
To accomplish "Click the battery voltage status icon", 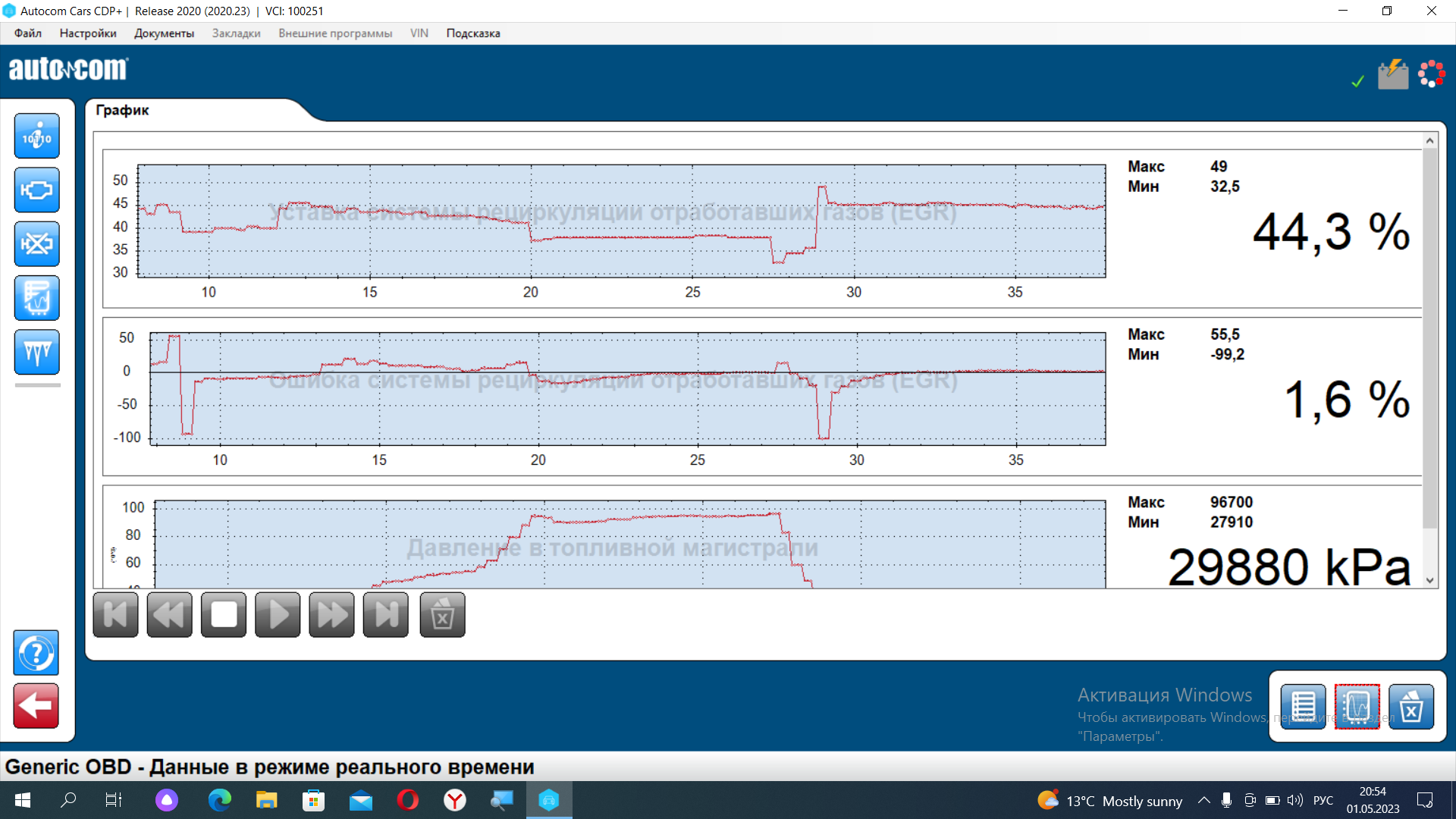I will [1393, 74].
